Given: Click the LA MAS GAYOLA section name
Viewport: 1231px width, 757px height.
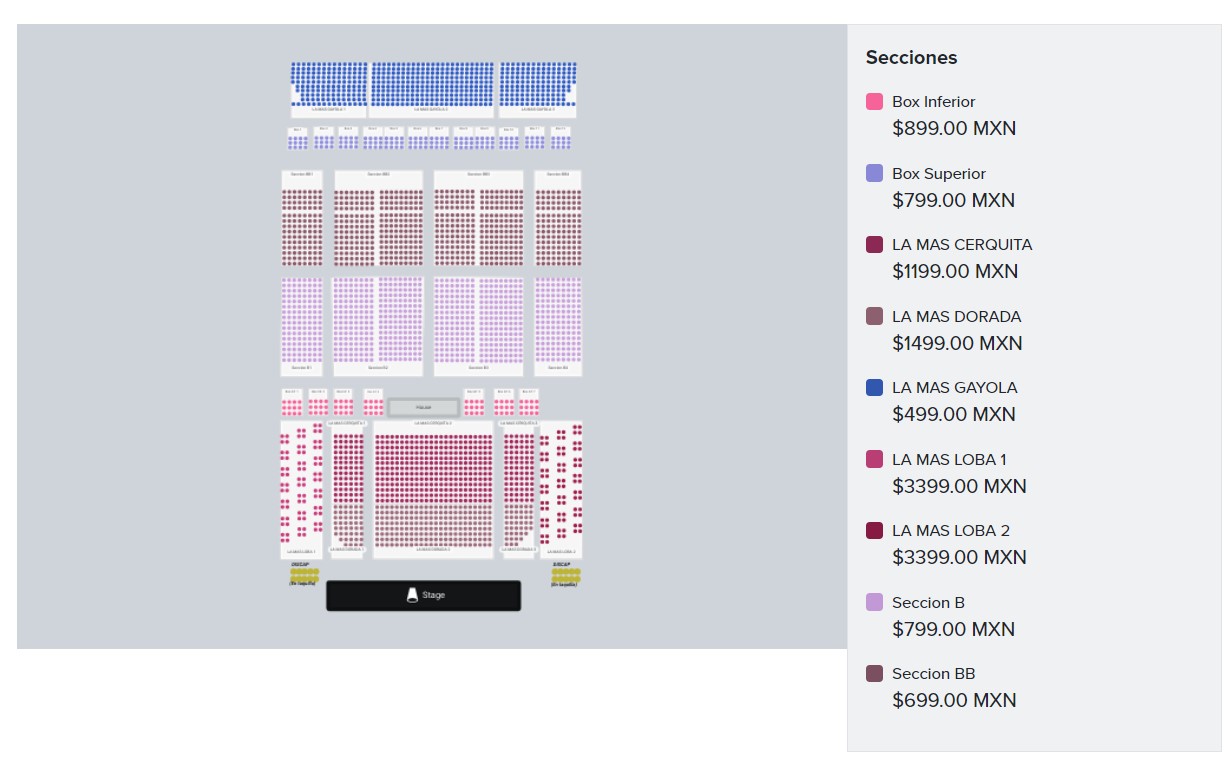Looking at the screenshot, I should 954,388.
